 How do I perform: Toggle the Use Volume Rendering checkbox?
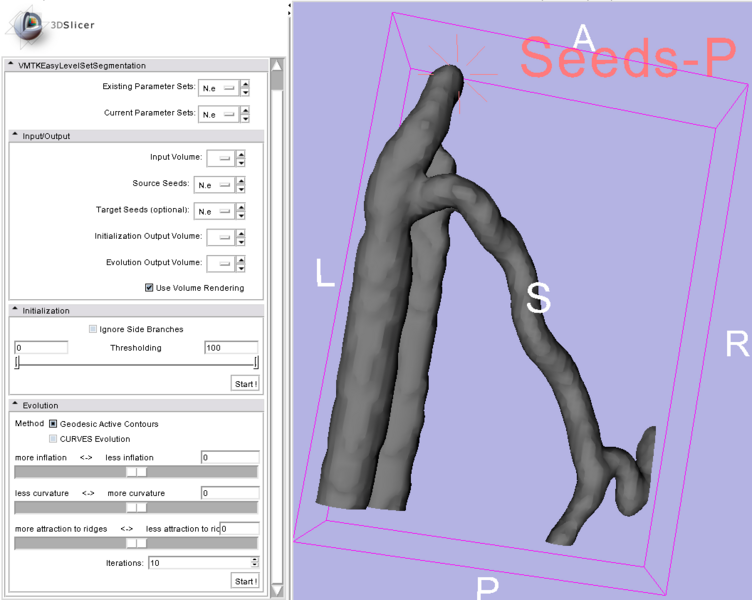coord(149,288)
